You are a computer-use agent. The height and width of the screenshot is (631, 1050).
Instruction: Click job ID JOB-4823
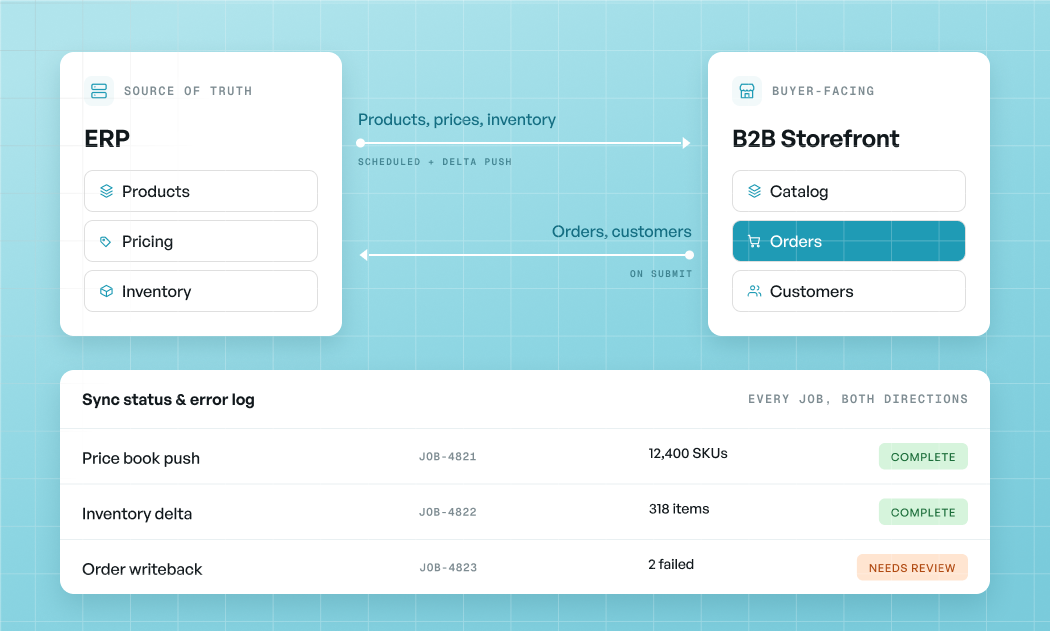[x=448, y=568]
